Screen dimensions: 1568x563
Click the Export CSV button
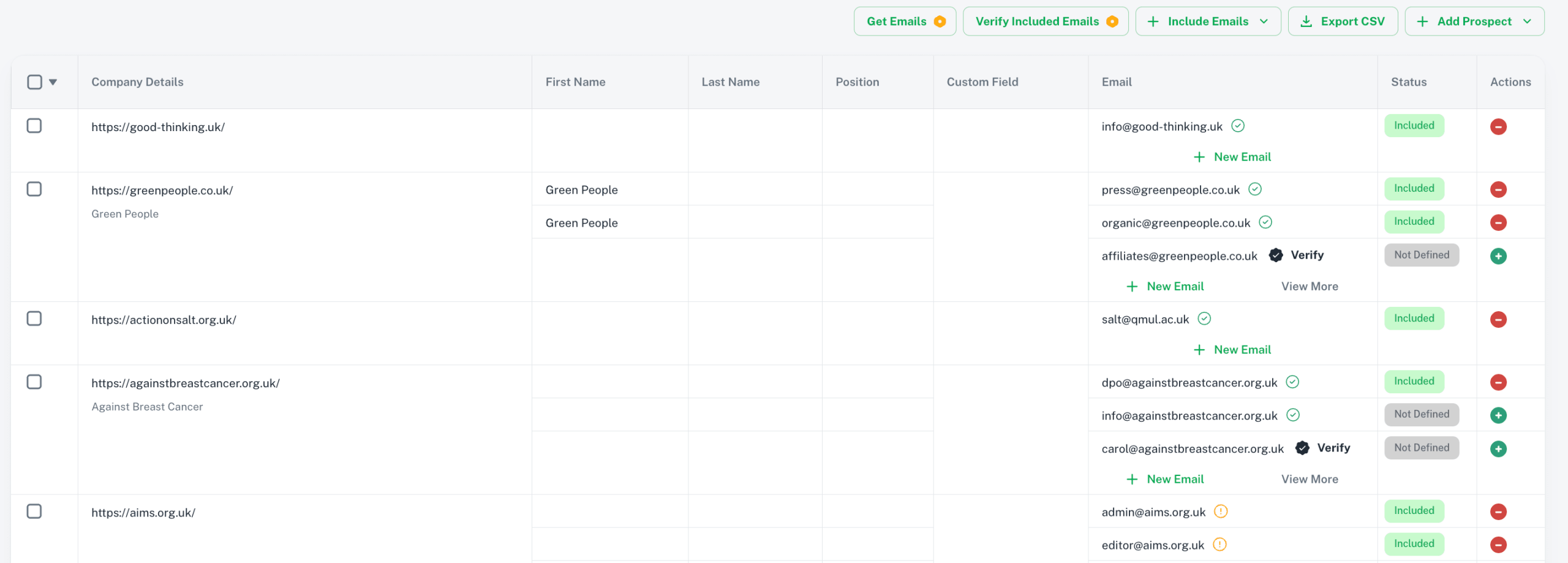(x=1342, y=21)
